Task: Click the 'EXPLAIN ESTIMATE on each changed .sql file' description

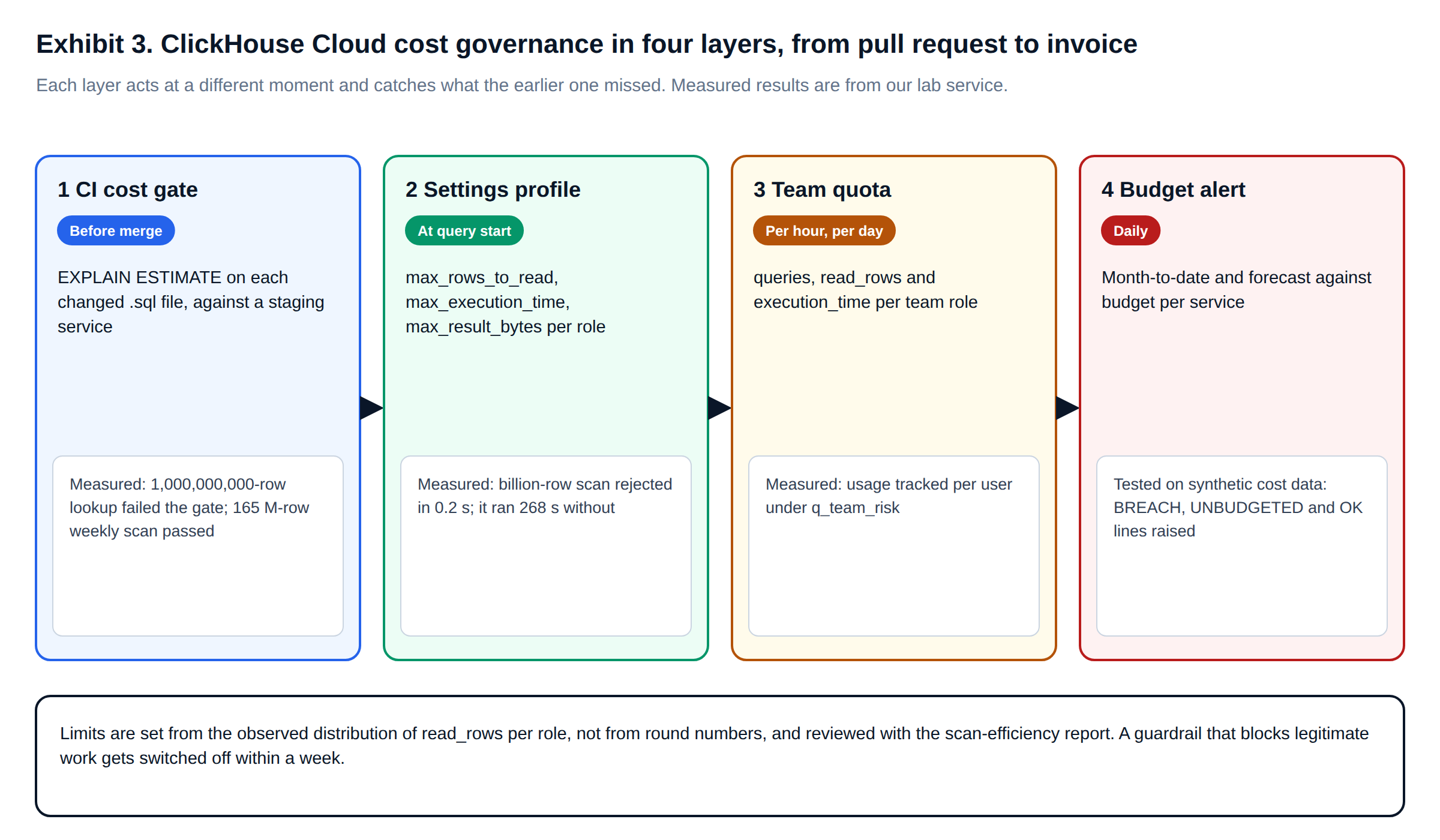Action: pyautogui.click(x=191, y=302)
